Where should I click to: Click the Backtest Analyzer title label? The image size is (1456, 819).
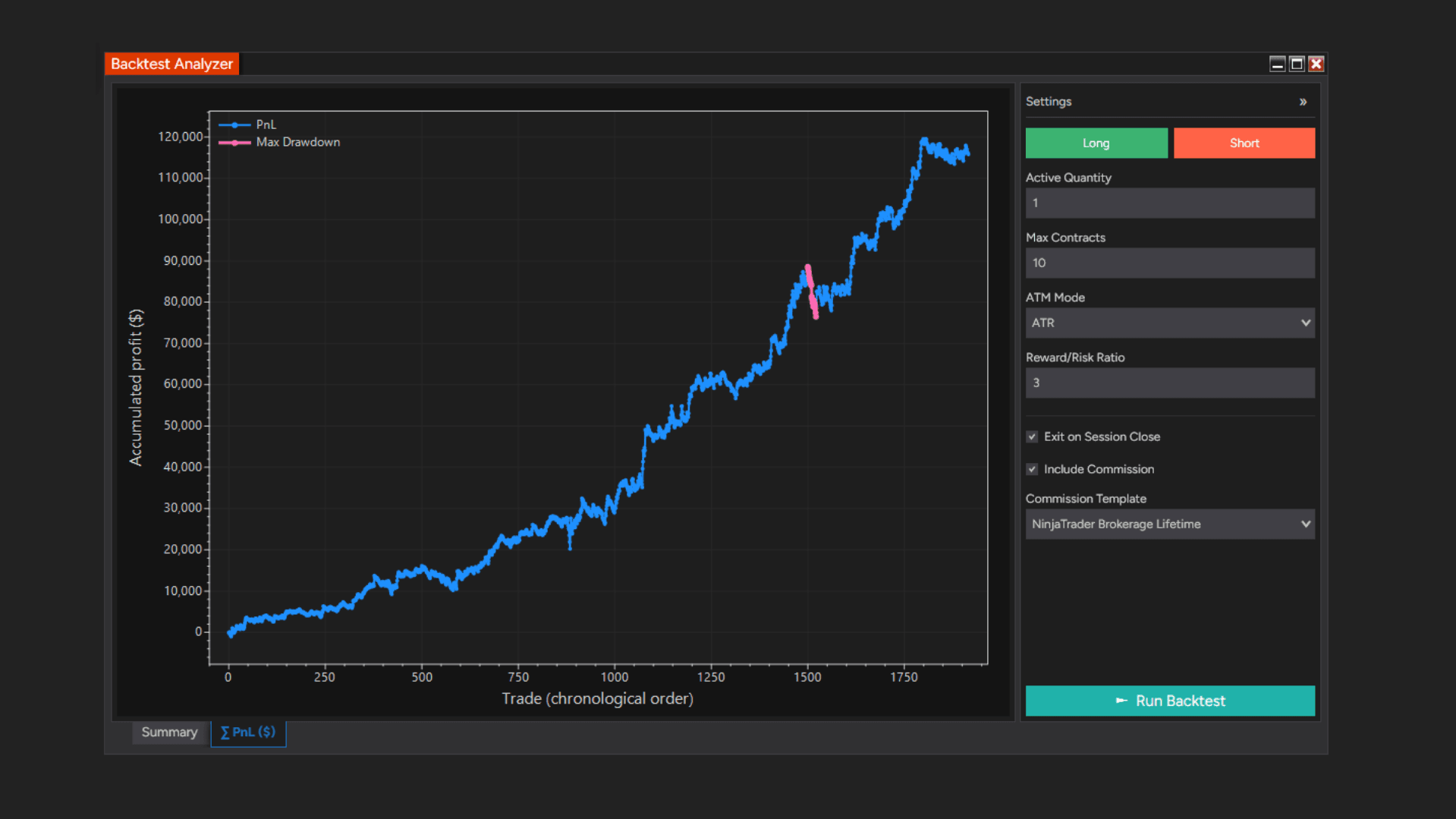171,64
